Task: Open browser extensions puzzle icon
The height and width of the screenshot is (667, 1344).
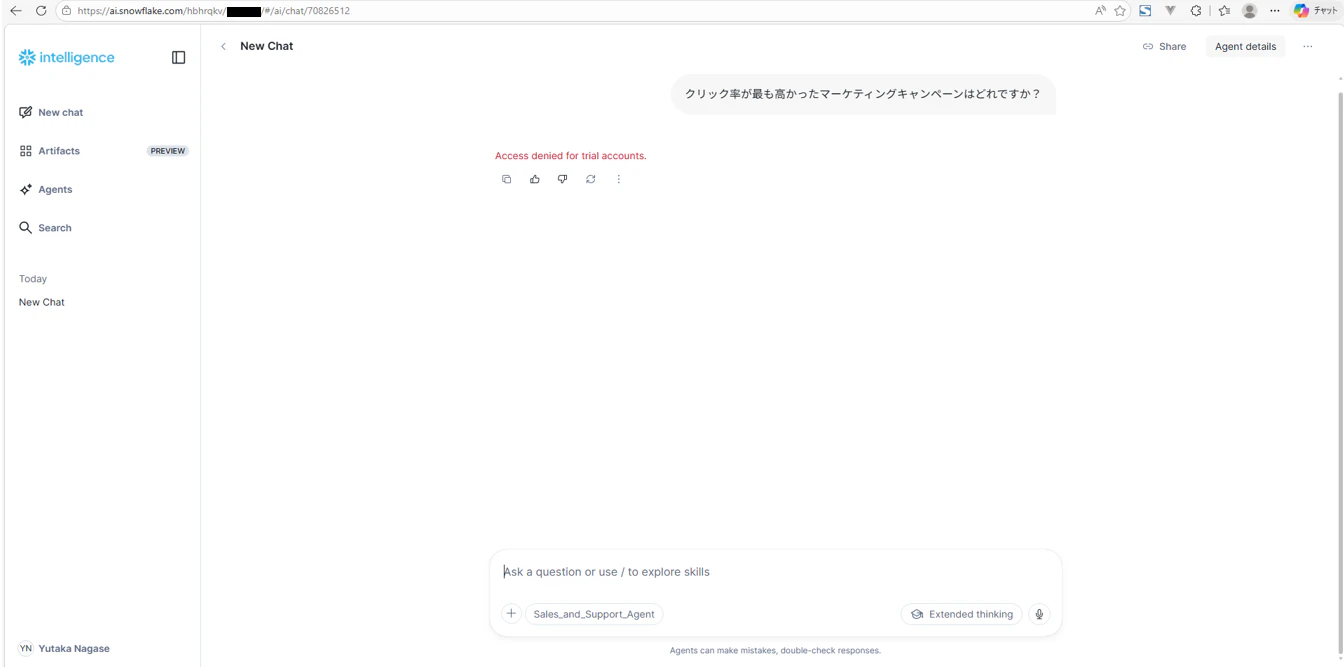Action: pyautogui.click(x=1196, y=11)
